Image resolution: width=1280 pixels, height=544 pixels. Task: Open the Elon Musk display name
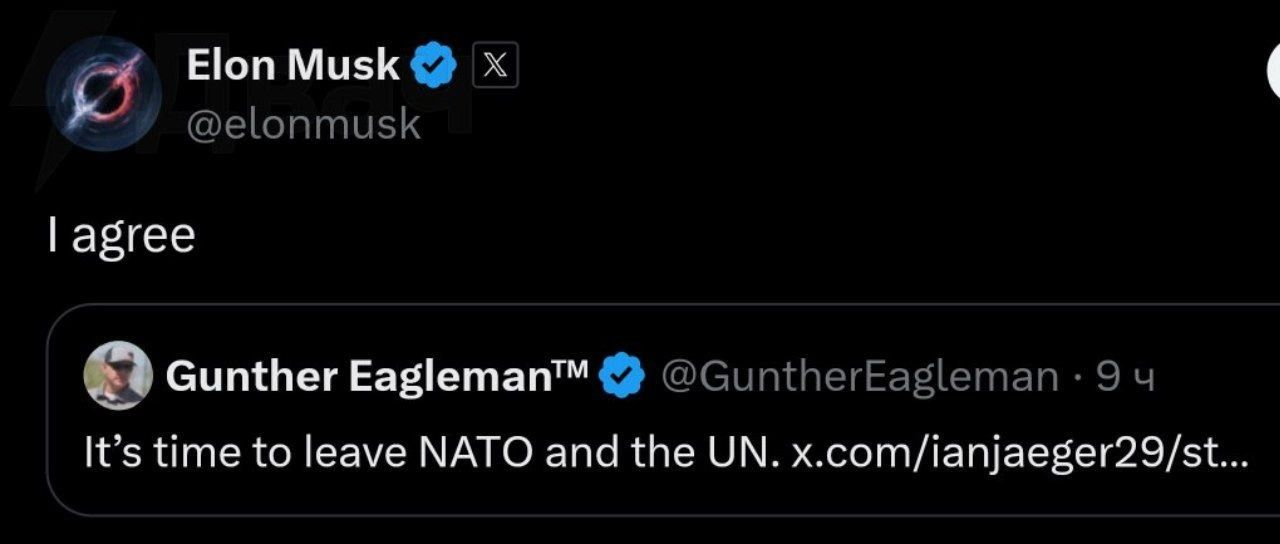(293, 66)
